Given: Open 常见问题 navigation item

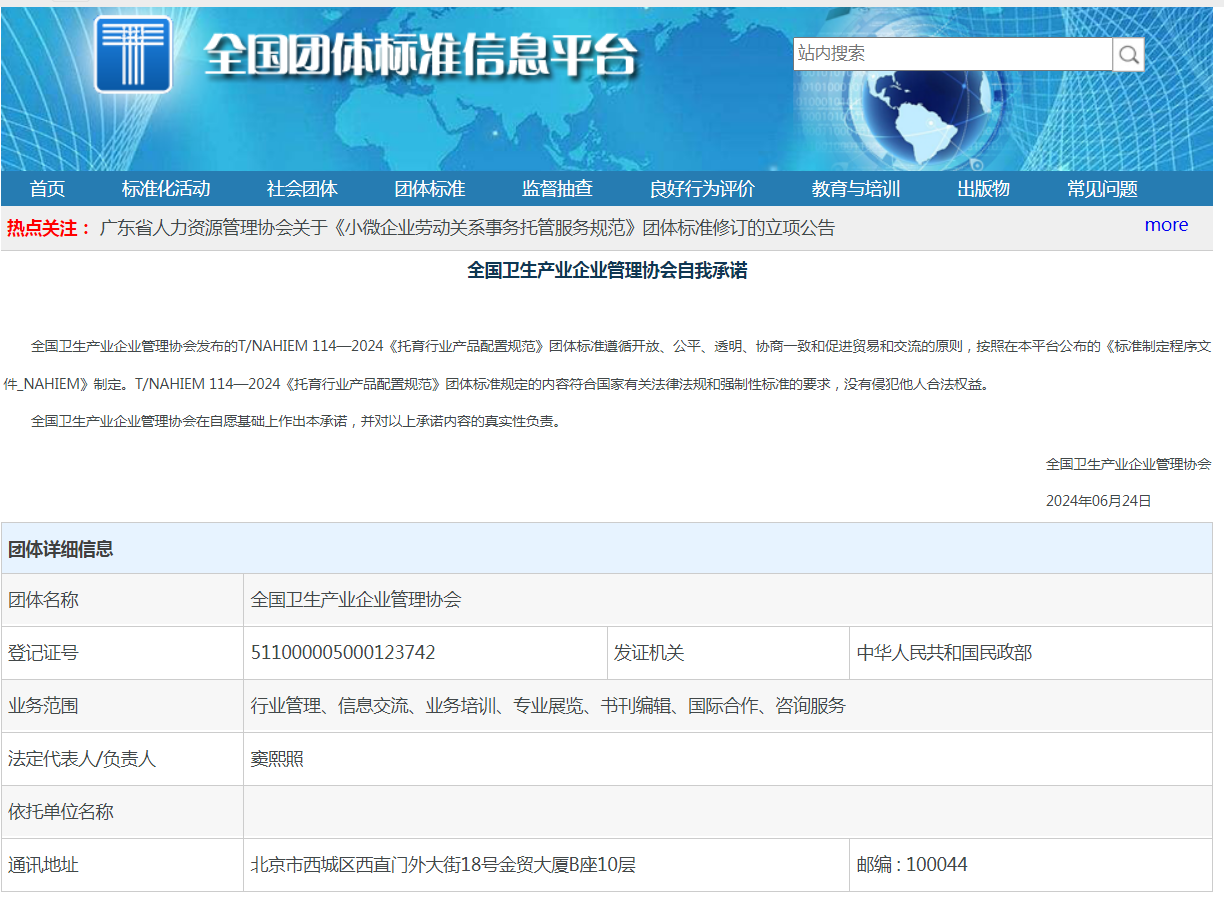Looking at the screenshot, I should pyautogui.click(x=1102, y=189).
